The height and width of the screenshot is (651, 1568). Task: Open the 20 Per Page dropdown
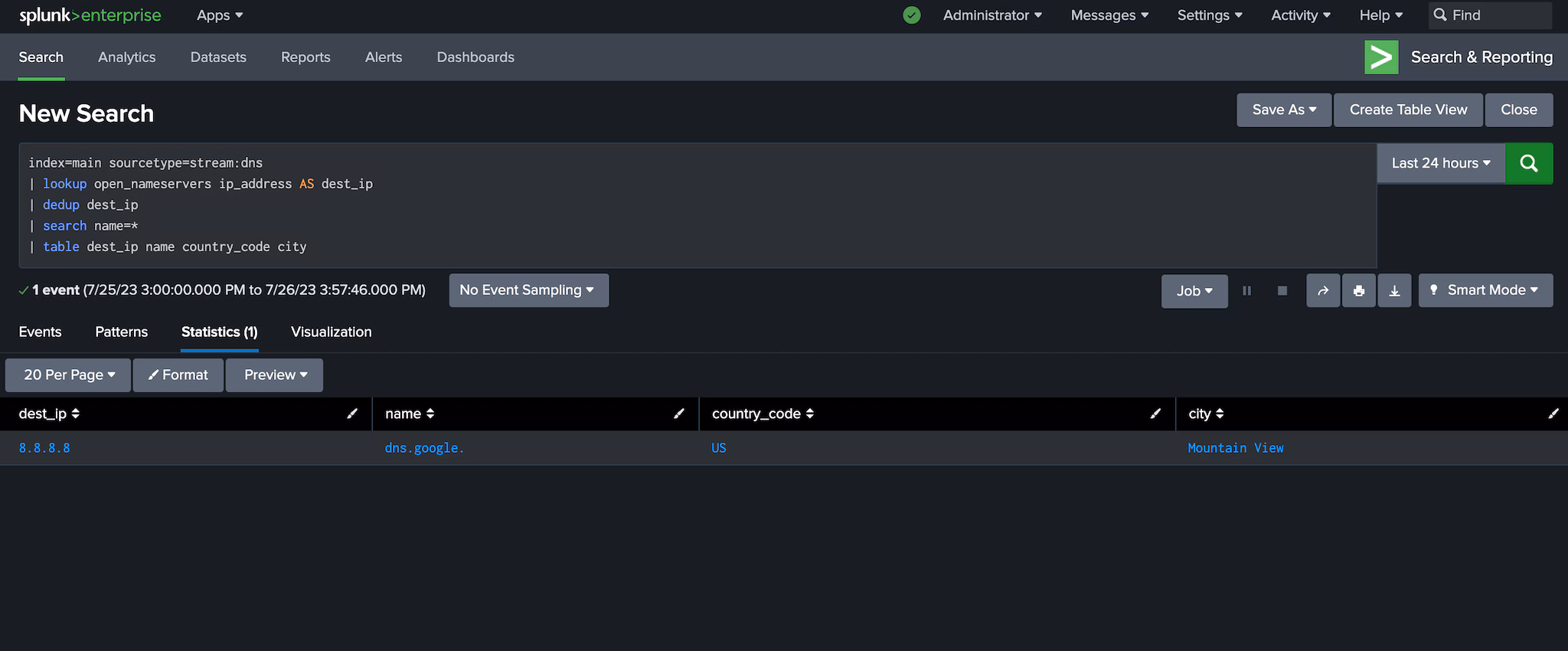point(68,375)
